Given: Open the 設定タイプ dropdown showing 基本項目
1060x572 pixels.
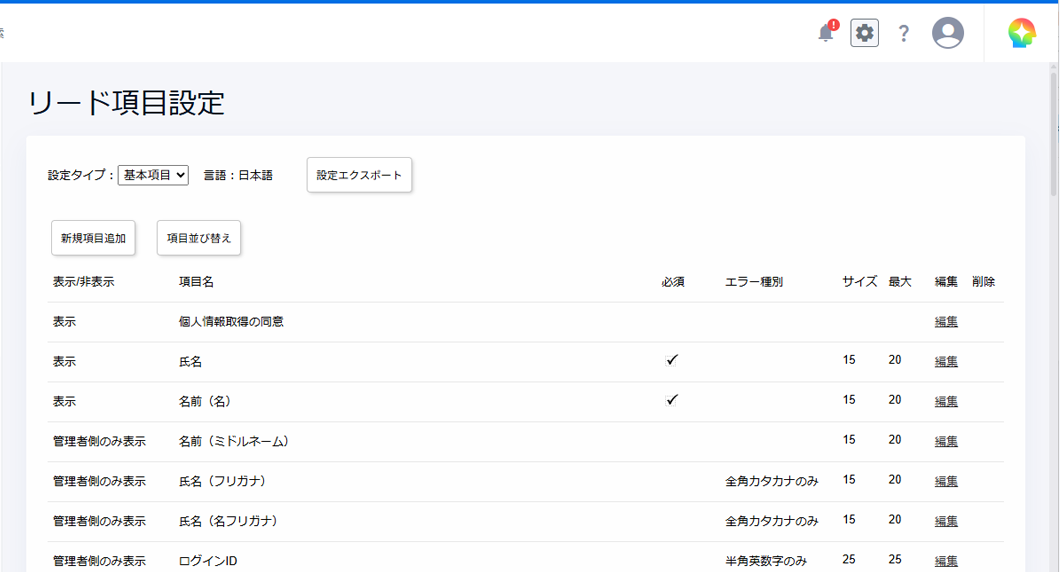Looking at the screenshot, I should (153, 175).
